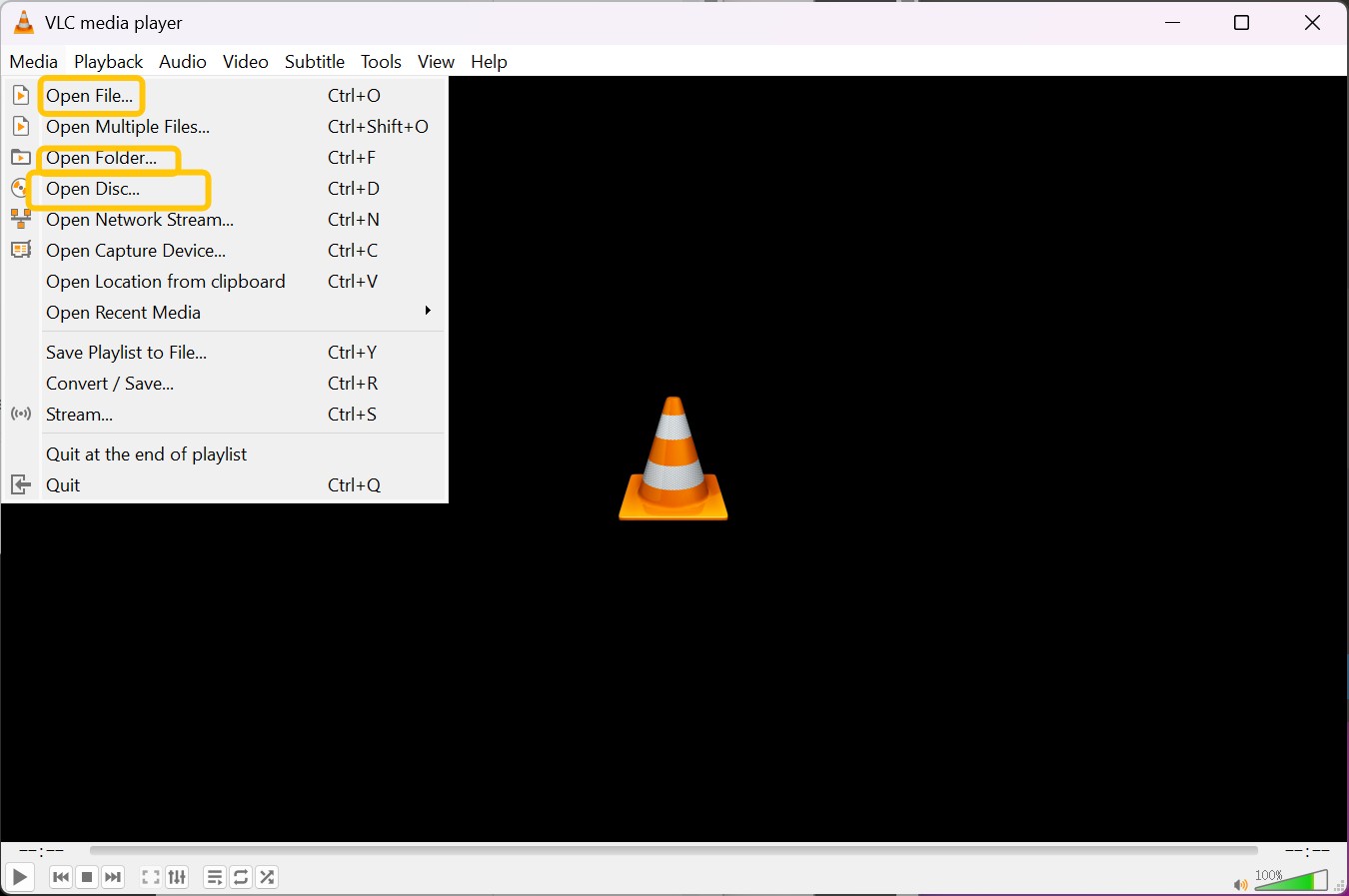
Task: Toggle the Stream option
Action: [80, 415]
